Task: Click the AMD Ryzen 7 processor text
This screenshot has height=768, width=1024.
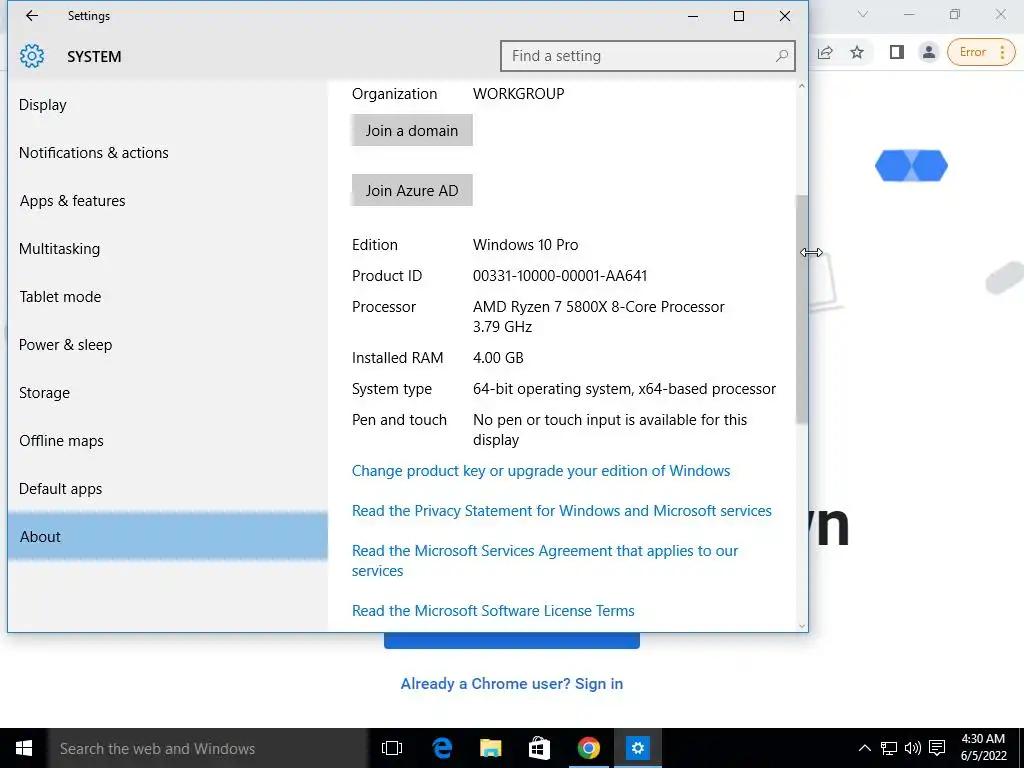Action: pos(598,316)
